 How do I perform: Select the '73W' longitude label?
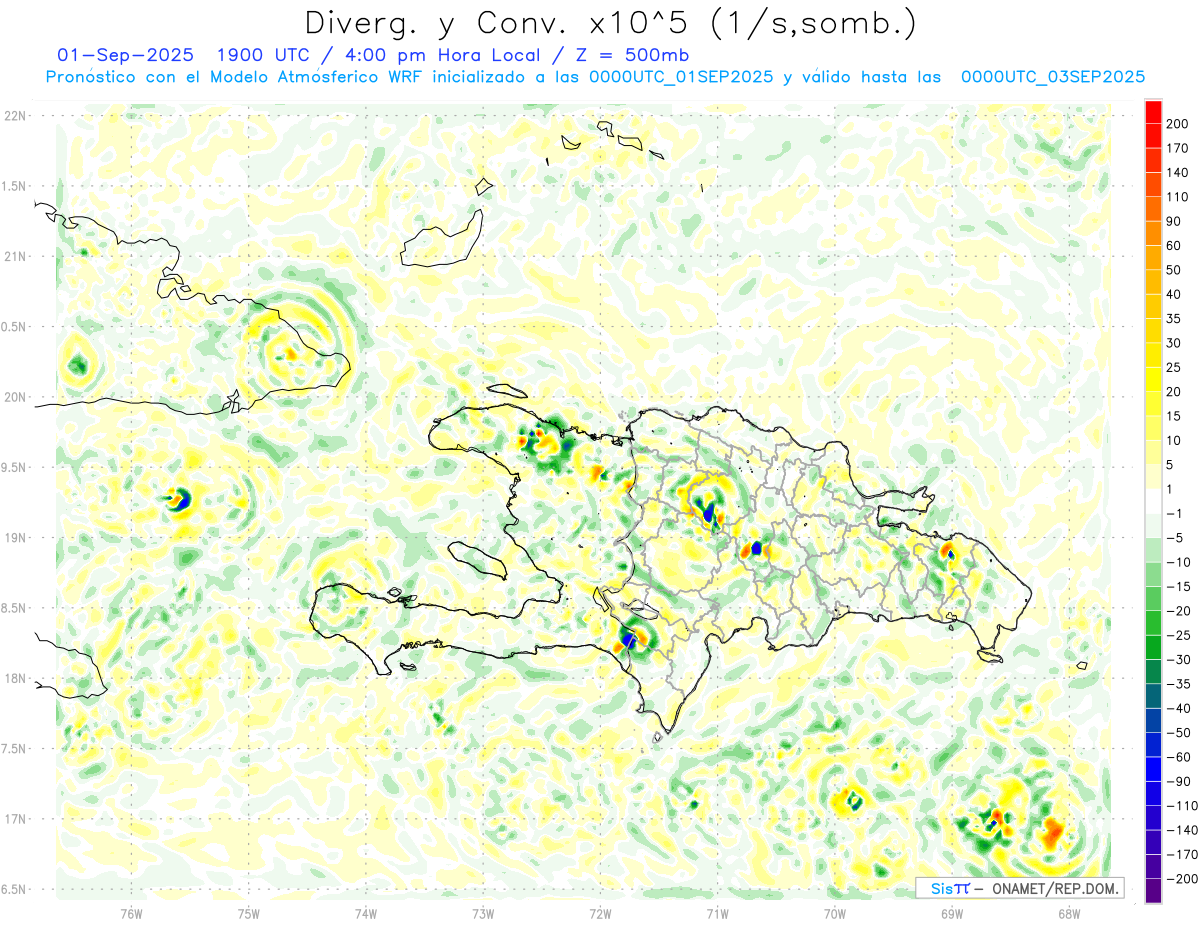coord(483,913)
